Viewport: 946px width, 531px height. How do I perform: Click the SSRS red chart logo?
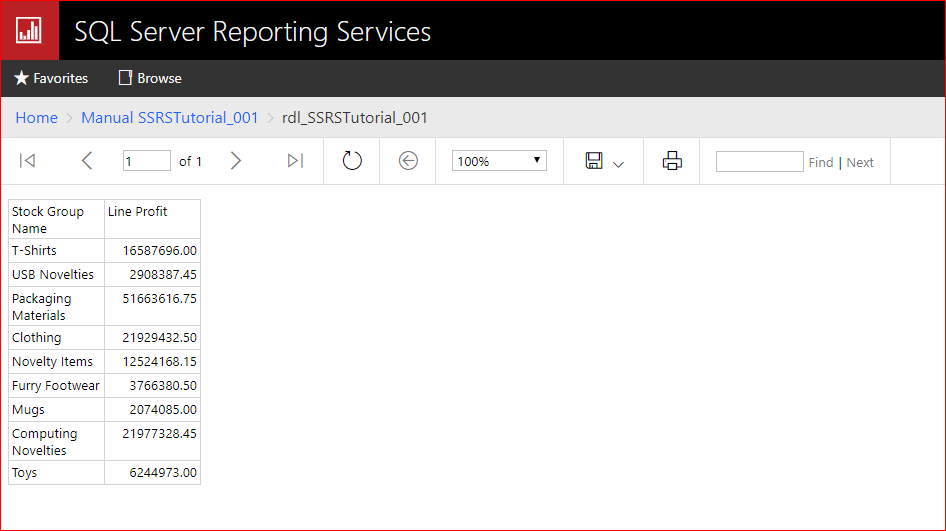coord(29,30)
